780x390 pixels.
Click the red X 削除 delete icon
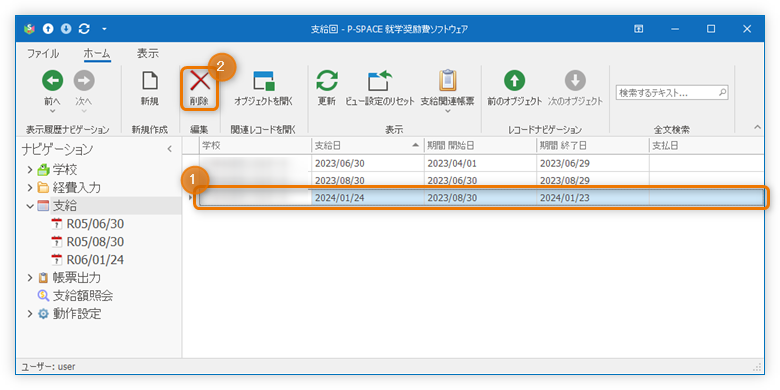pos(199,81)
